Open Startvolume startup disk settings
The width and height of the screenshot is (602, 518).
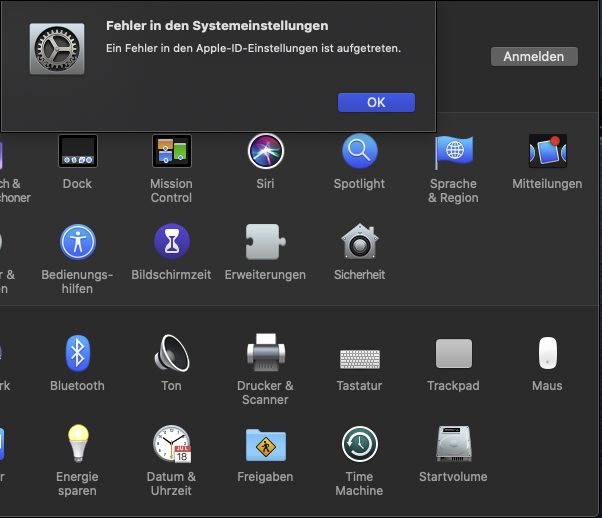tap(453, 444)
